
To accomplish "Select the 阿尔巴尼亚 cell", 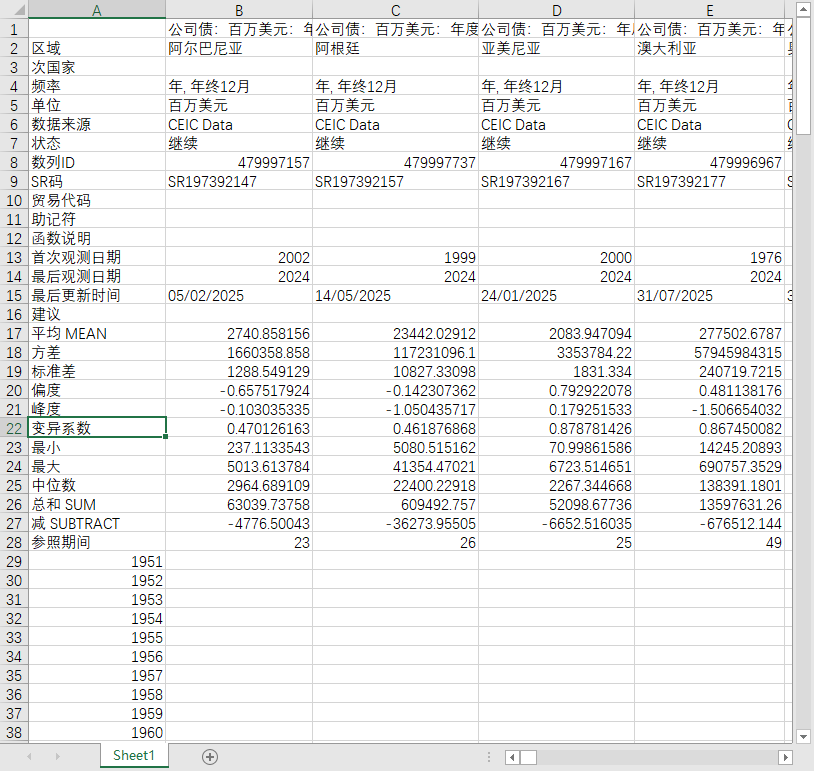I will [239, 48].
